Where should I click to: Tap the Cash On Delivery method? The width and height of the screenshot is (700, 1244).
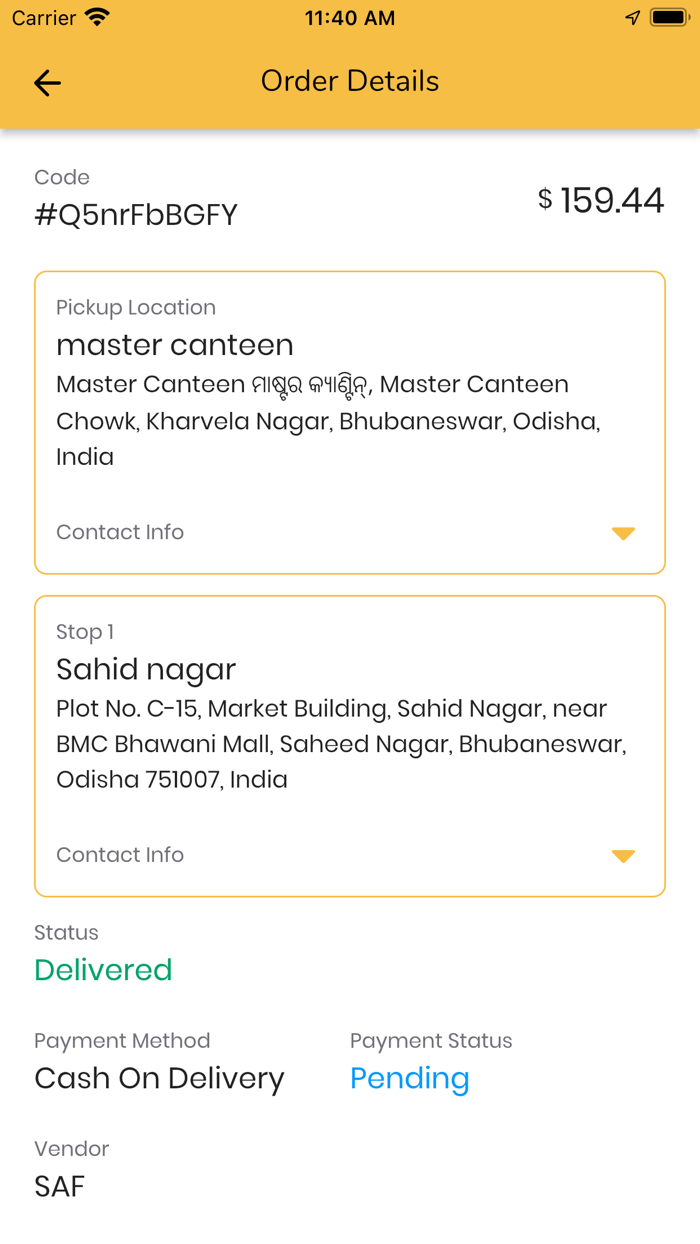tap(159, 1078)
